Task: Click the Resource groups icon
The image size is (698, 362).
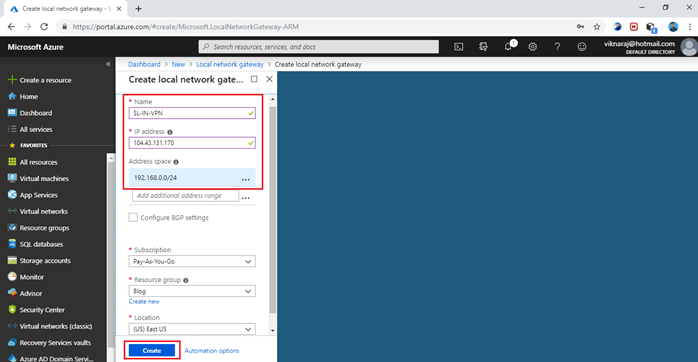Action: [x=12, y=228]
